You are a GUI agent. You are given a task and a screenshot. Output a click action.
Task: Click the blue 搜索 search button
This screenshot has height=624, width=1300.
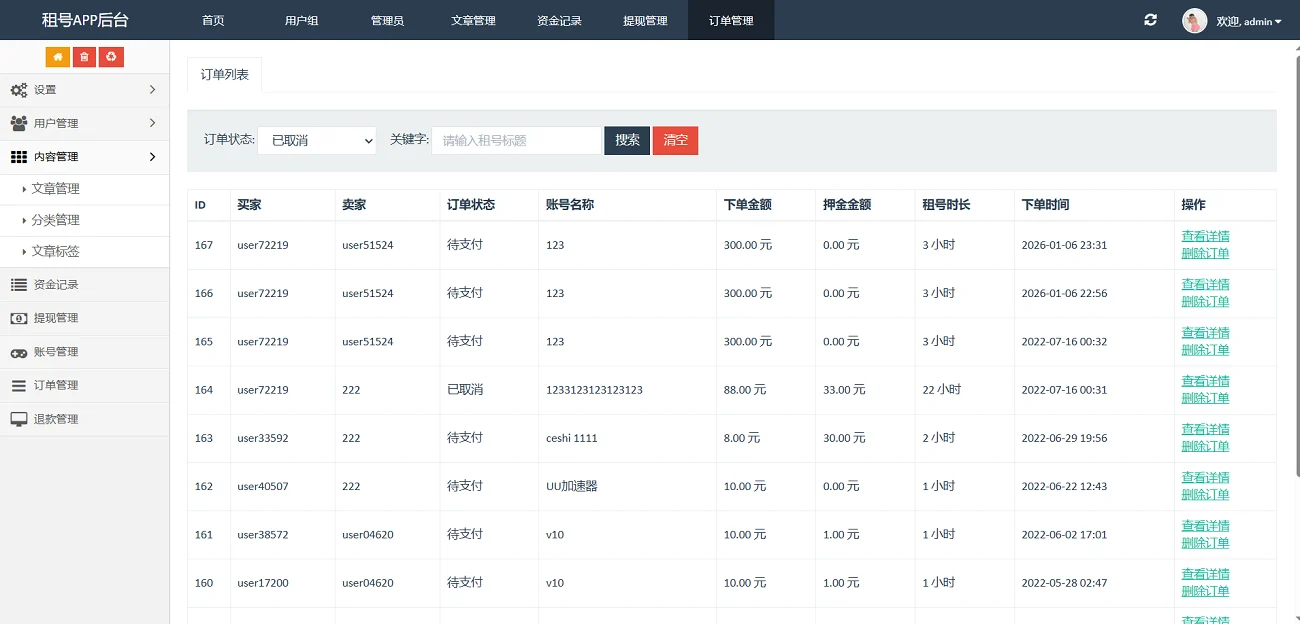[x=626, y=140]
